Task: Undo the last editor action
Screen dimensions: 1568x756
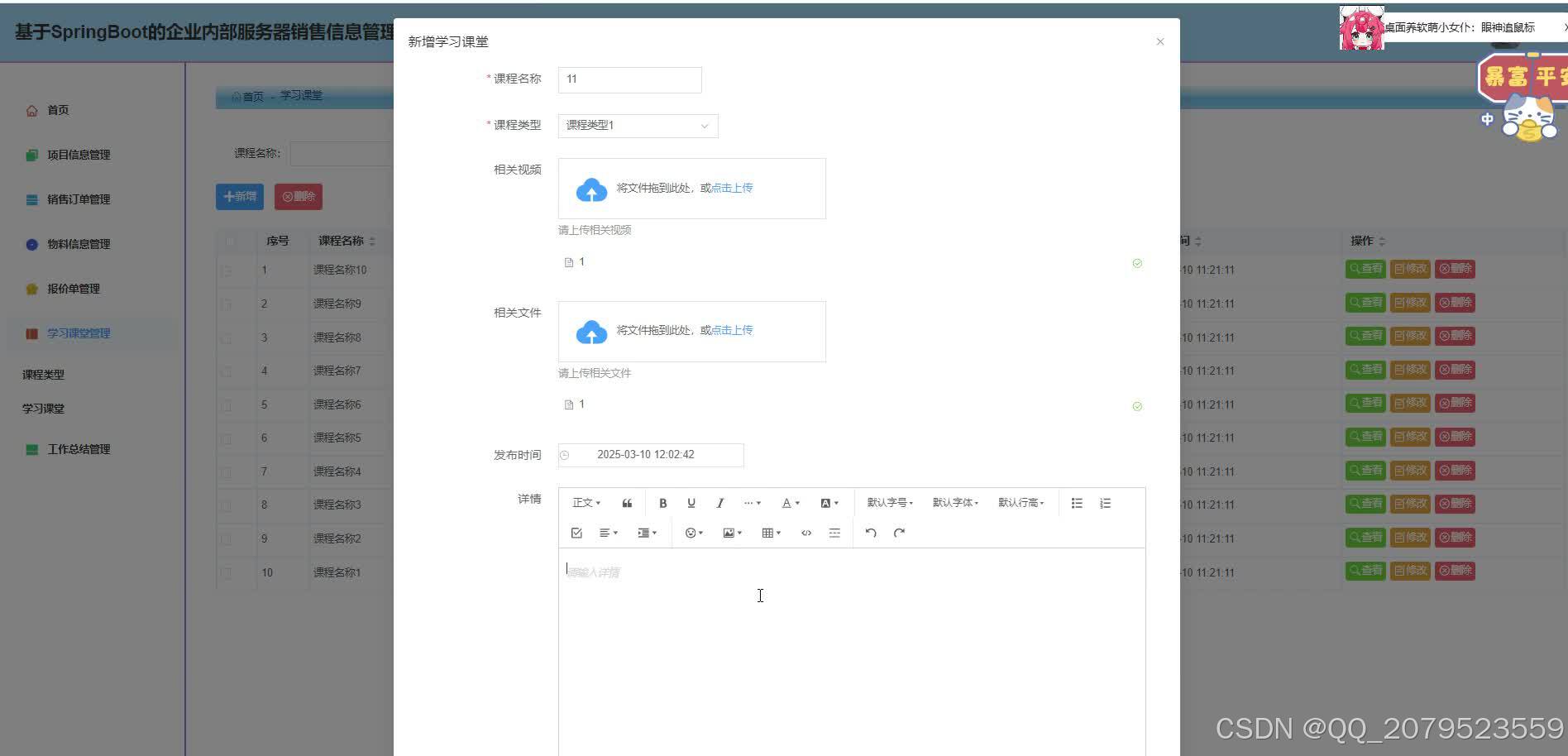Action: point(871,533)
